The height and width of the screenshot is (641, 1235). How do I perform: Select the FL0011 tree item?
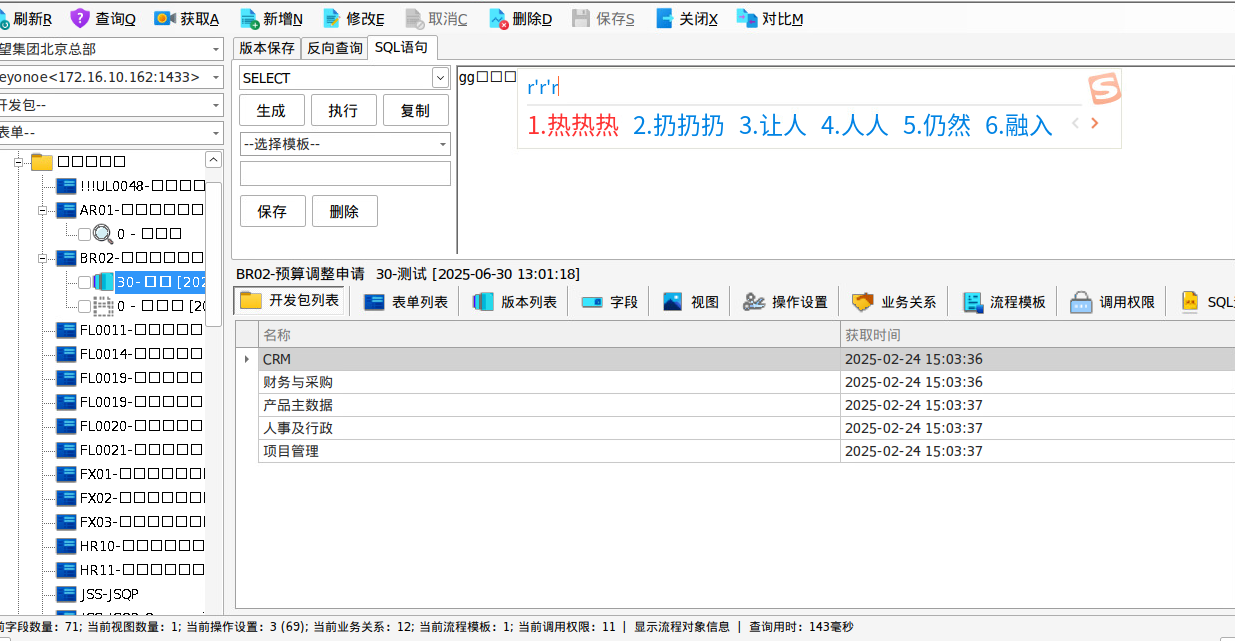point(130,330)
